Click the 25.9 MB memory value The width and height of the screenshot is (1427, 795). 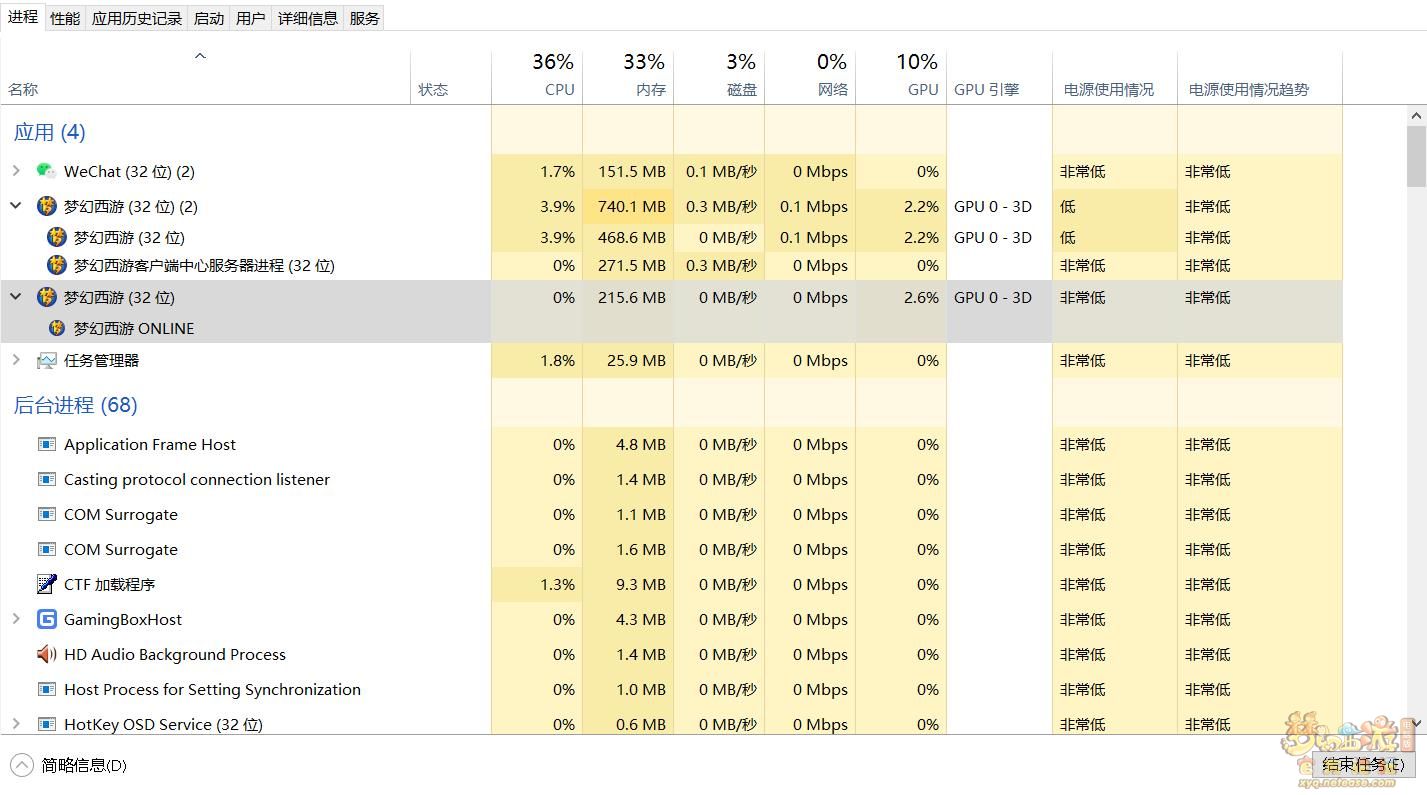click(x=636, y=361)
